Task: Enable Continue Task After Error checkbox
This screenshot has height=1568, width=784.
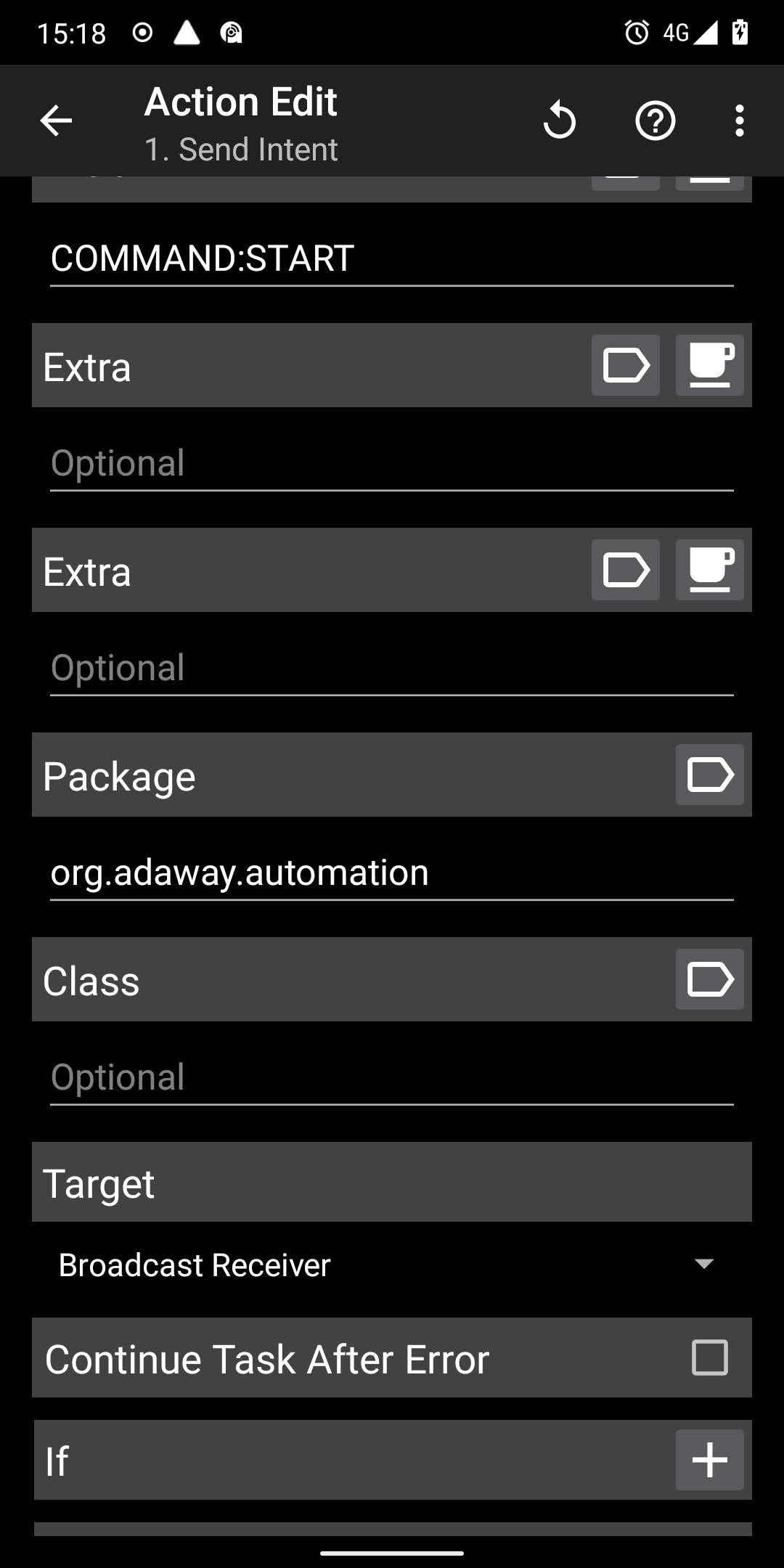Action: pos(709,1357)
